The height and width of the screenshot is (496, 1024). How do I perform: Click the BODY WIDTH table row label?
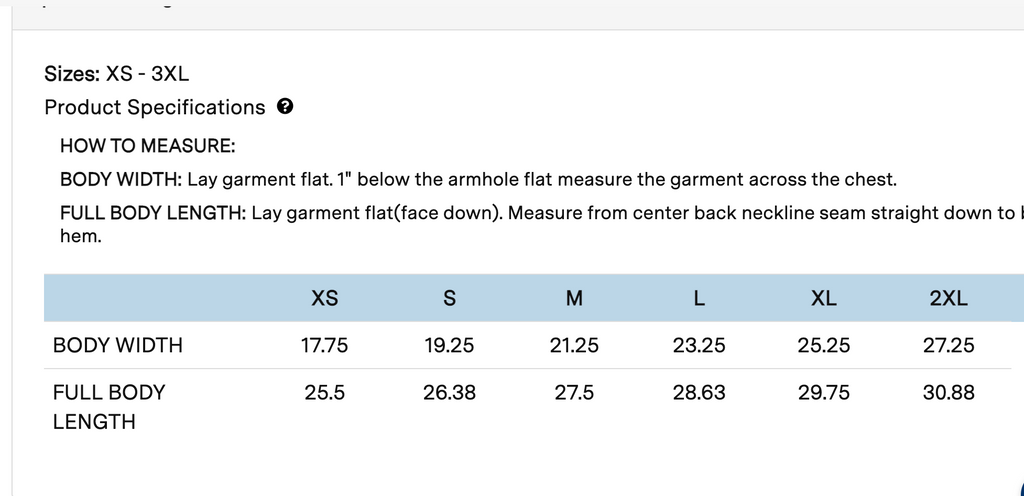click(118, 346)
